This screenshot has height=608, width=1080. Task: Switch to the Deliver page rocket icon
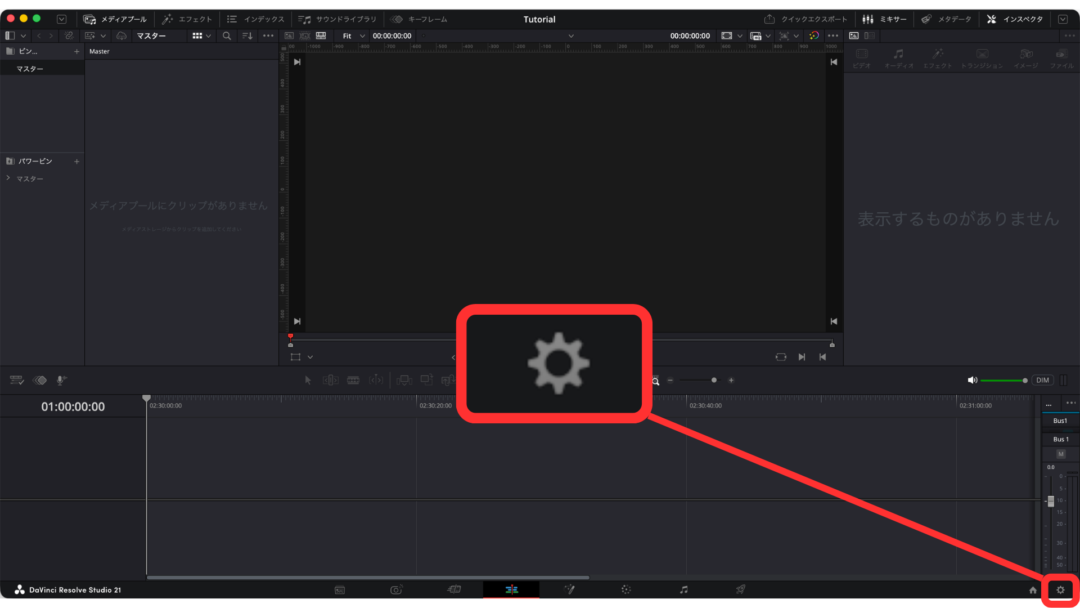pyautogui.click(x=740, y=590)
